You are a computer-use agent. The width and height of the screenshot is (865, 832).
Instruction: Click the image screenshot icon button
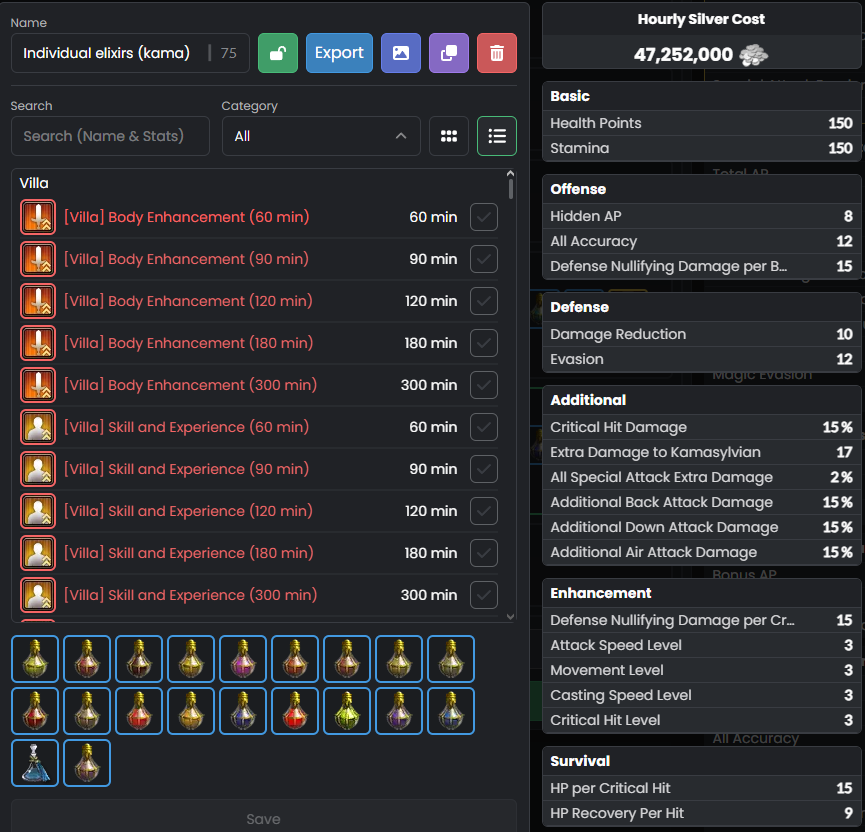pyautogui.click(x=400, y=53)
